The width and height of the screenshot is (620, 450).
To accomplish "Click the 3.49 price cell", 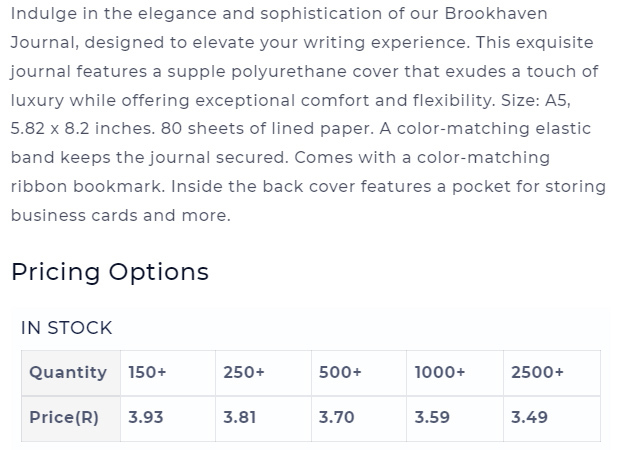I will pyautogui.click(x=552, y=419).
